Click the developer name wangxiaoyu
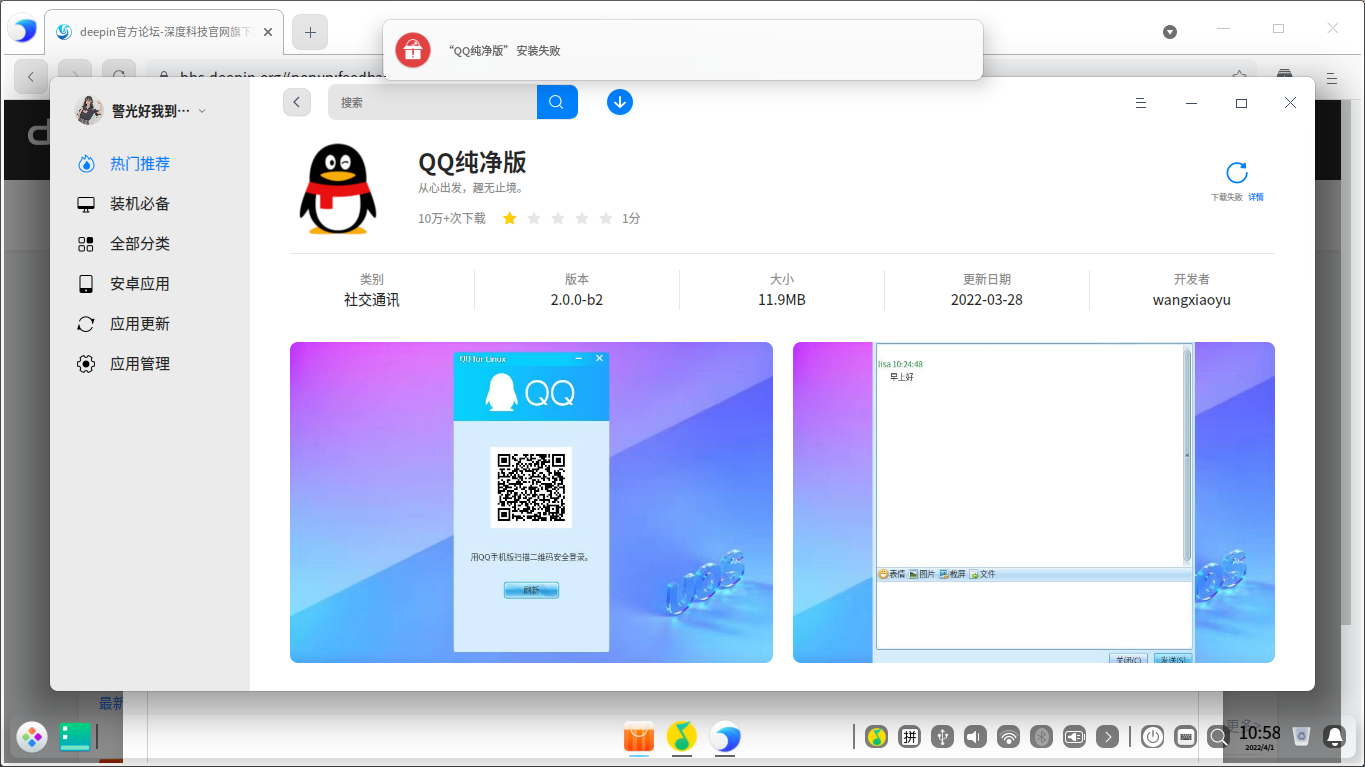 (x=1192, y=300)
